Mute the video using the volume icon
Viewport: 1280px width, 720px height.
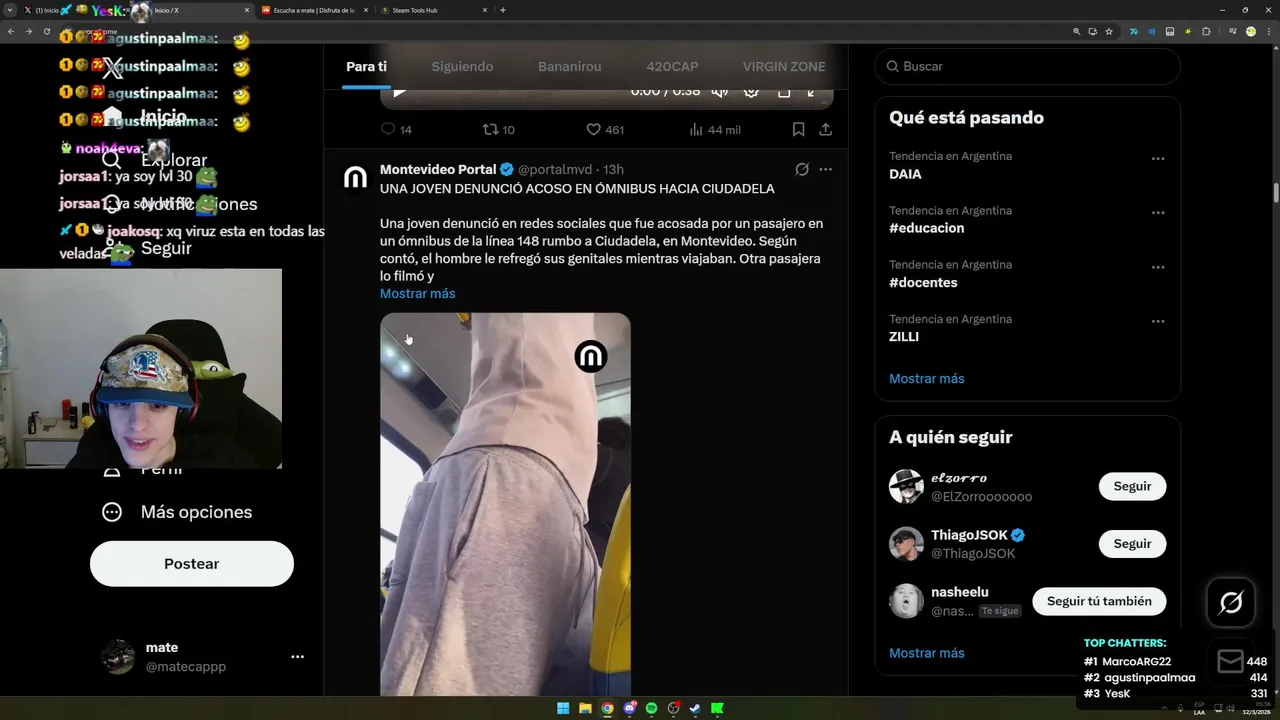(719, 91)
